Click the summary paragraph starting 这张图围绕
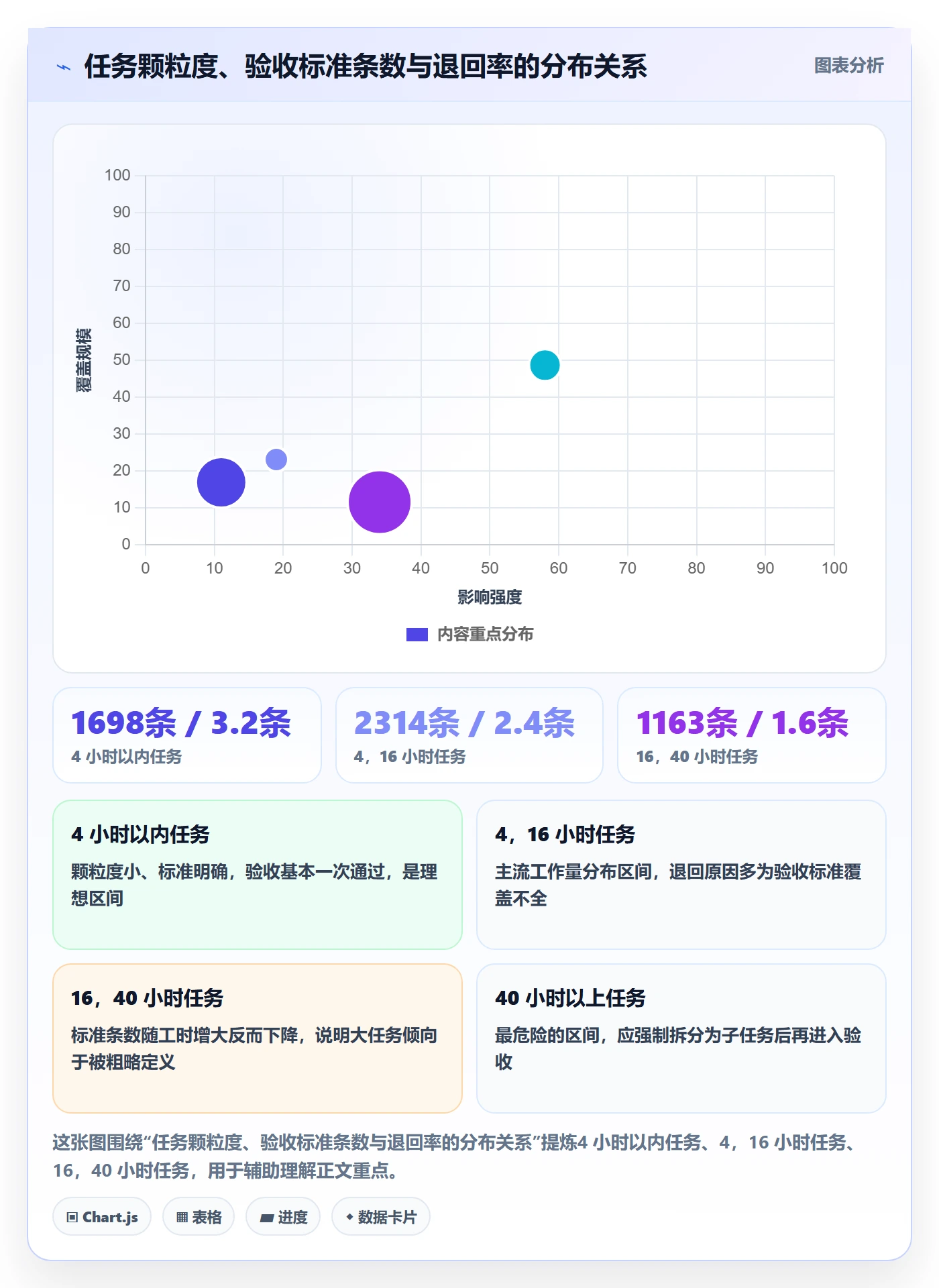This screenshot has width=939, height=1288. (456, 1157)
